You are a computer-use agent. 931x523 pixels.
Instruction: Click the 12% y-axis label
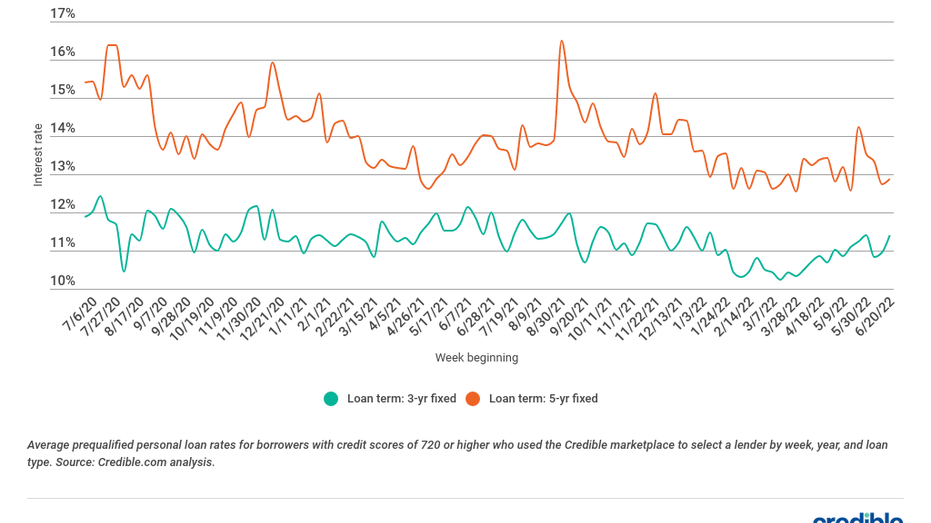click(62, 205)
